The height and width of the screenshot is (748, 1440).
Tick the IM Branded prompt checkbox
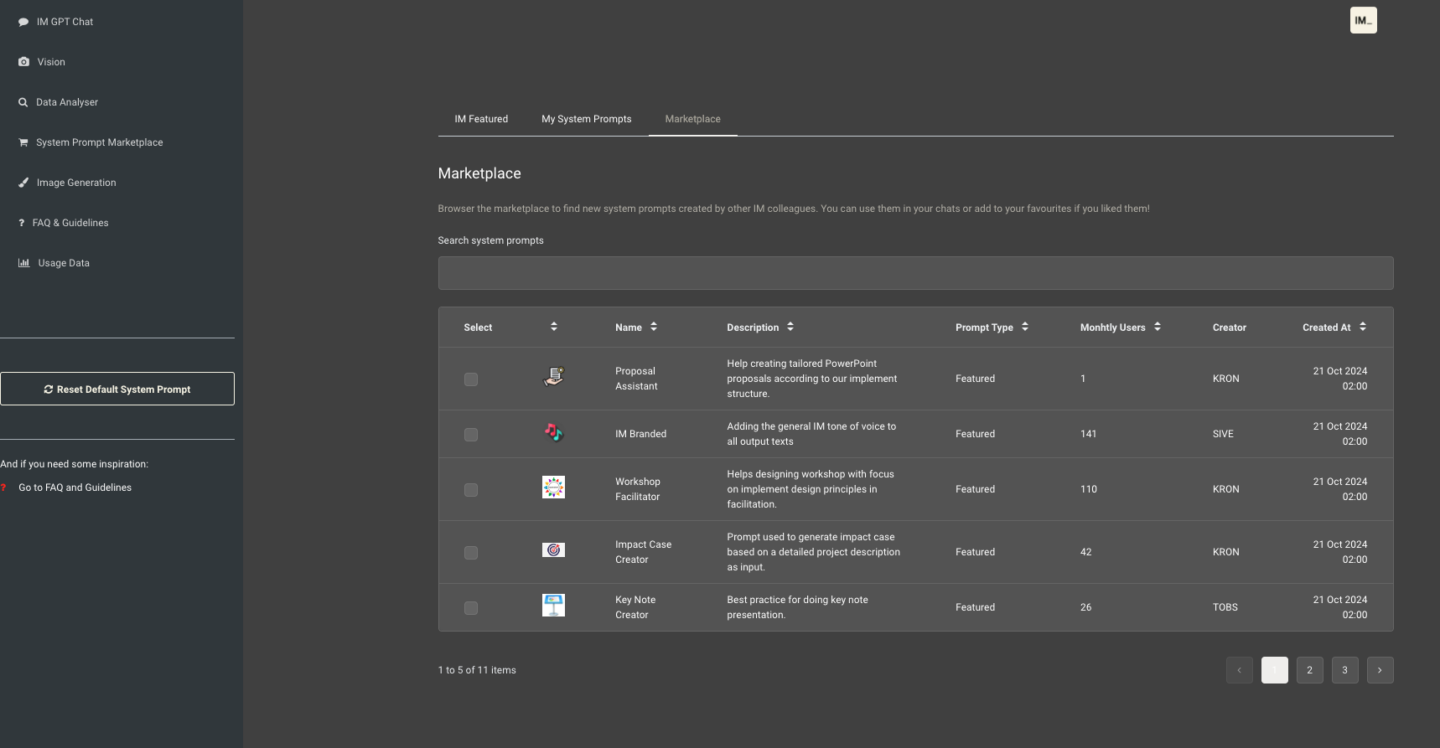click(471, 435)
